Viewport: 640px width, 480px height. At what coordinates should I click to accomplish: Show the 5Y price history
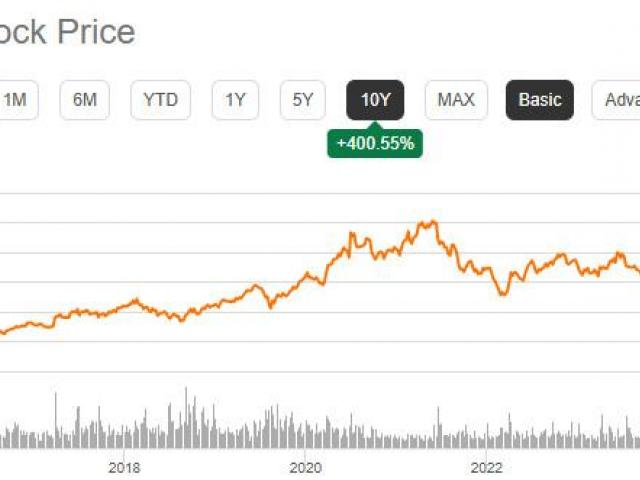tap(303, 100)
